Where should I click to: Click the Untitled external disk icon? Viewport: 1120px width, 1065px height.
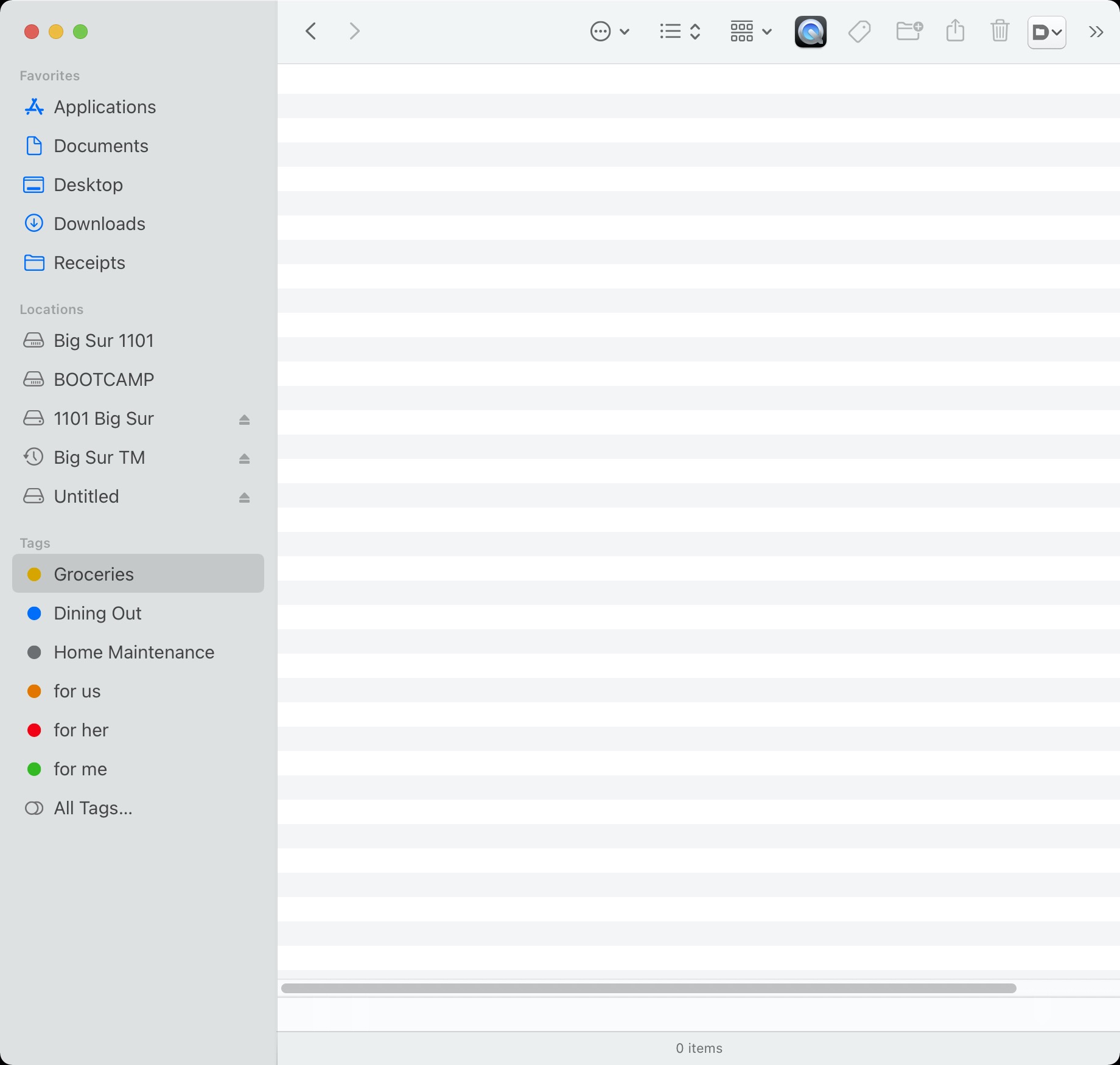[33, 497]
